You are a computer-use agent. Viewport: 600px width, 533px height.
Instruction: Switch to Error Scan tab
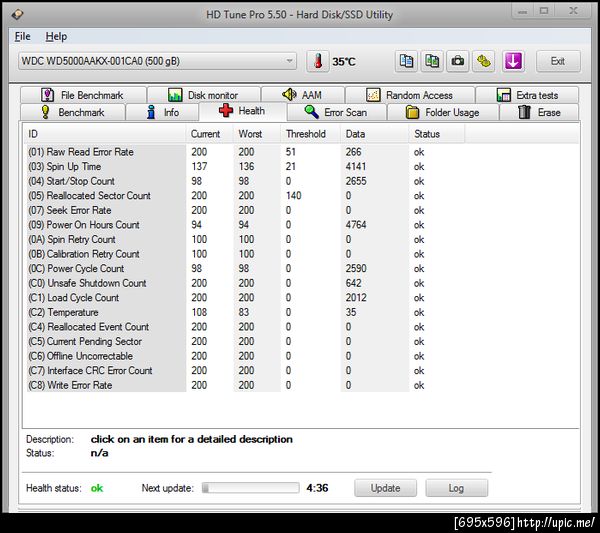tap(337, 112)
